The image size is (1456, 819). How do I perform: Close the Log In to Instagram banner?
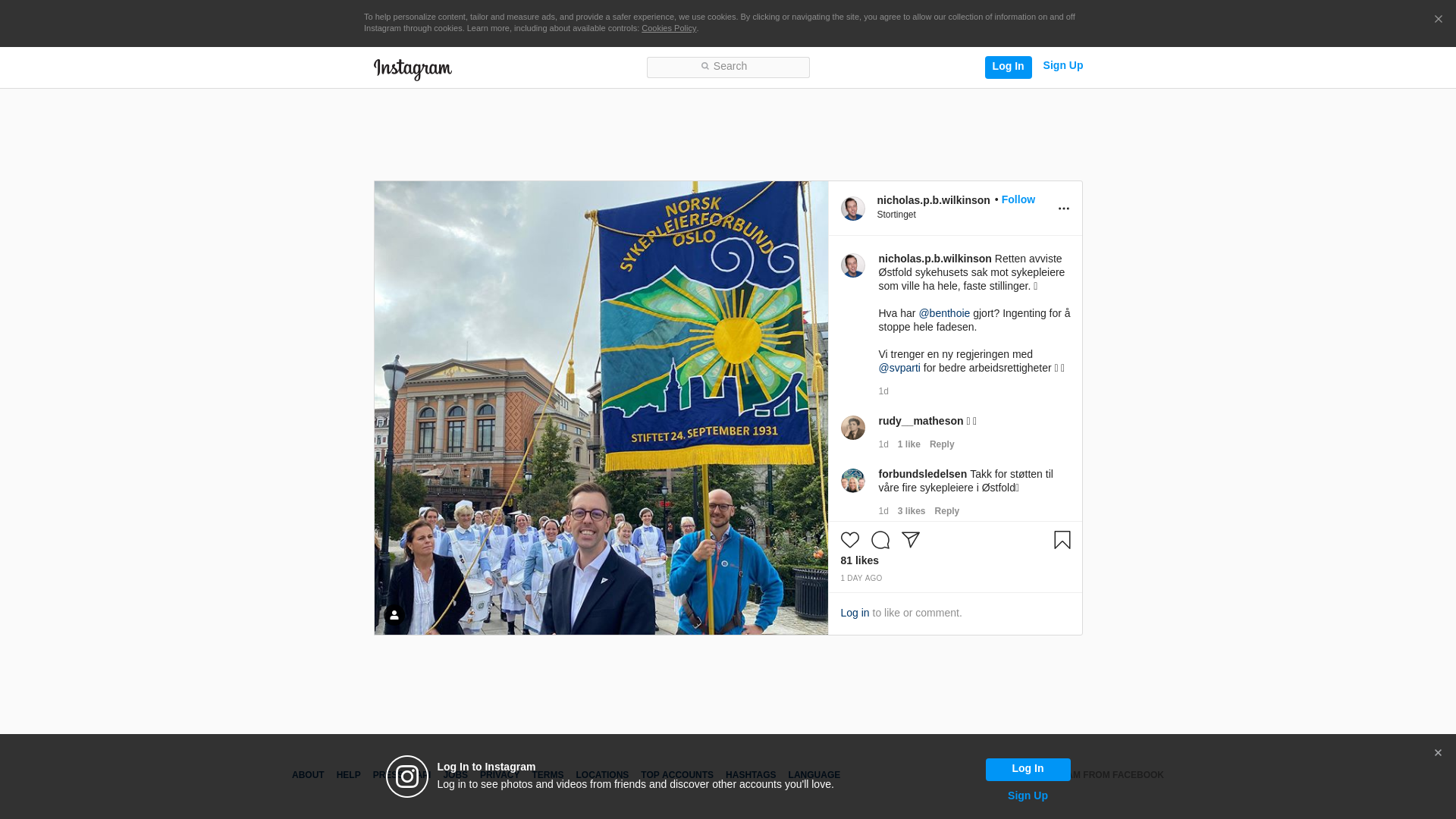coord(1438,753)
